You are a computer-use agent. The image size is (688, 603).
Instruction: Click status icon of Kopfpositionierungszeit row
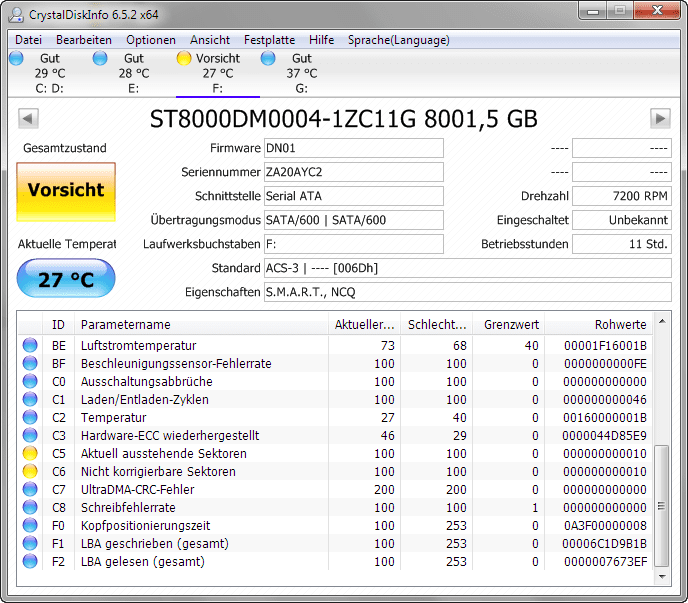click(30, 525)
